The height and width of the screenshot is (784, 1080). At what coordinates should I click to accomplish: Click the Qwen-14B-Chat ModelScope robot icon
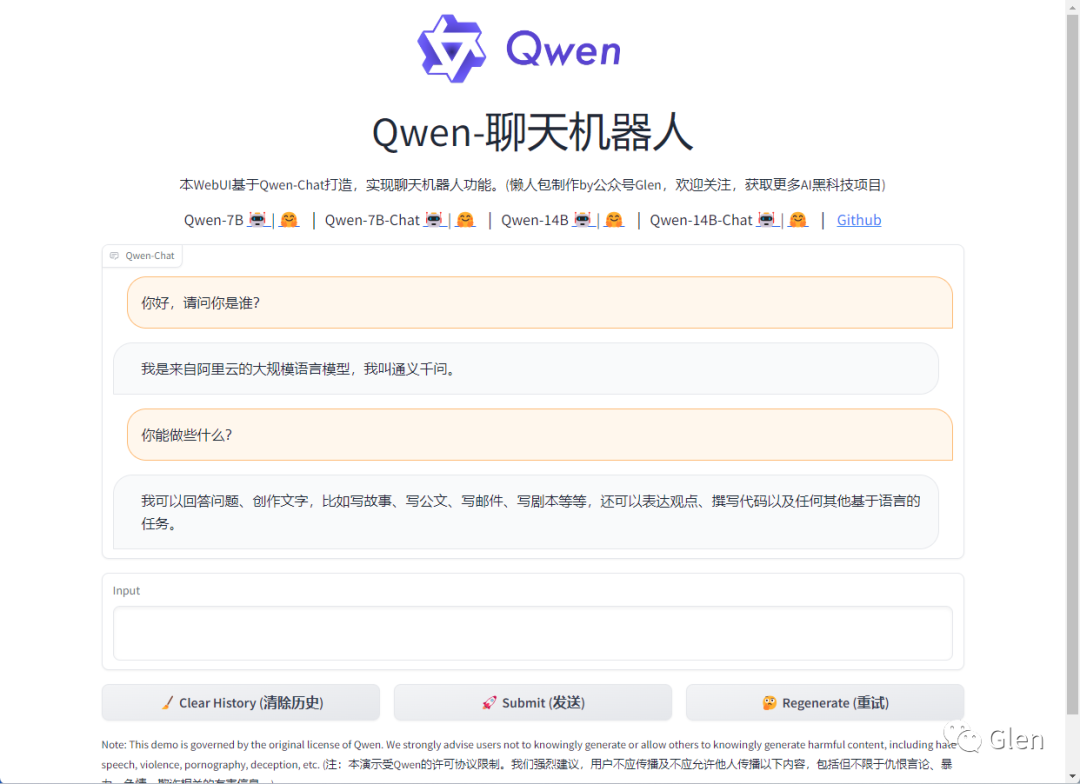click(x=767, y=220)
